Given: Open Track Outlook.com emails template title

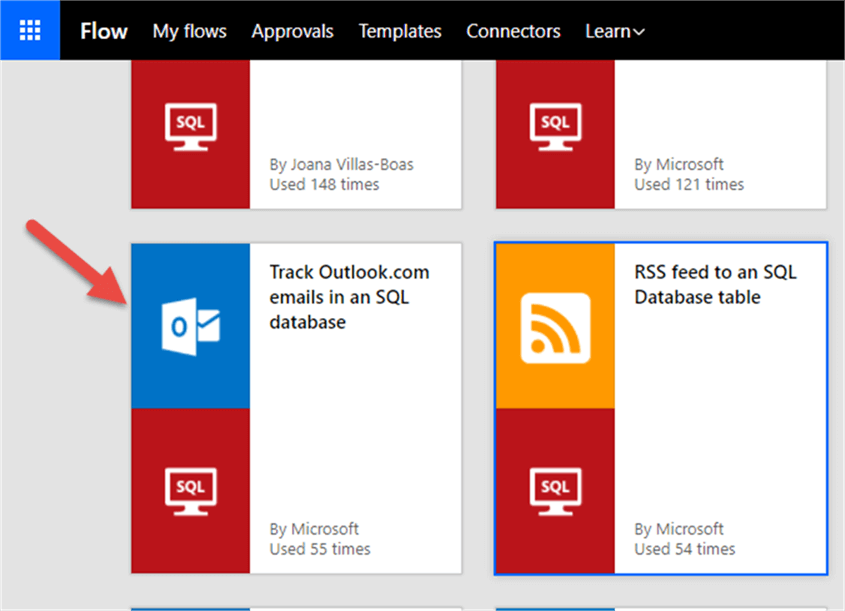Looking at the screenshot, I should click(x=349, y=297).
